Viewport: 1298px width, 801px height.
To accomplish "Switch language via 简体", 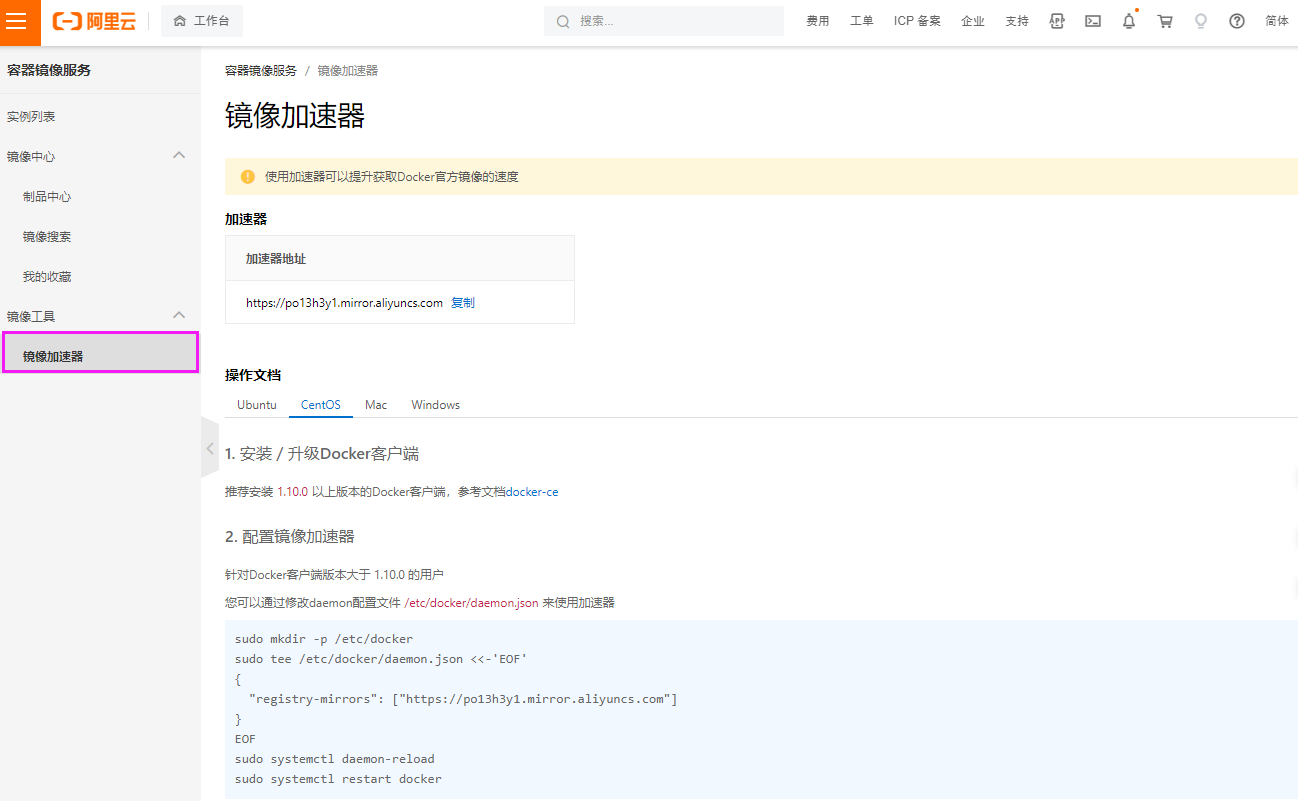I will [x=1277, y=21].
